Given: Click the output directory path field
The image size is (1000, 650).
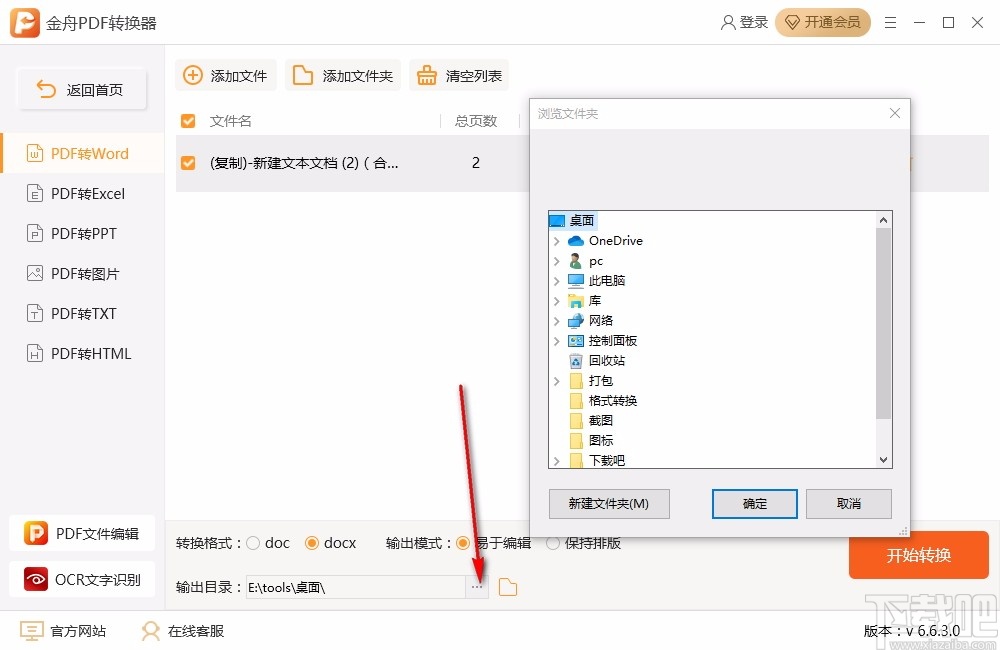Looking at the screenshot, I should coord(350,587).
